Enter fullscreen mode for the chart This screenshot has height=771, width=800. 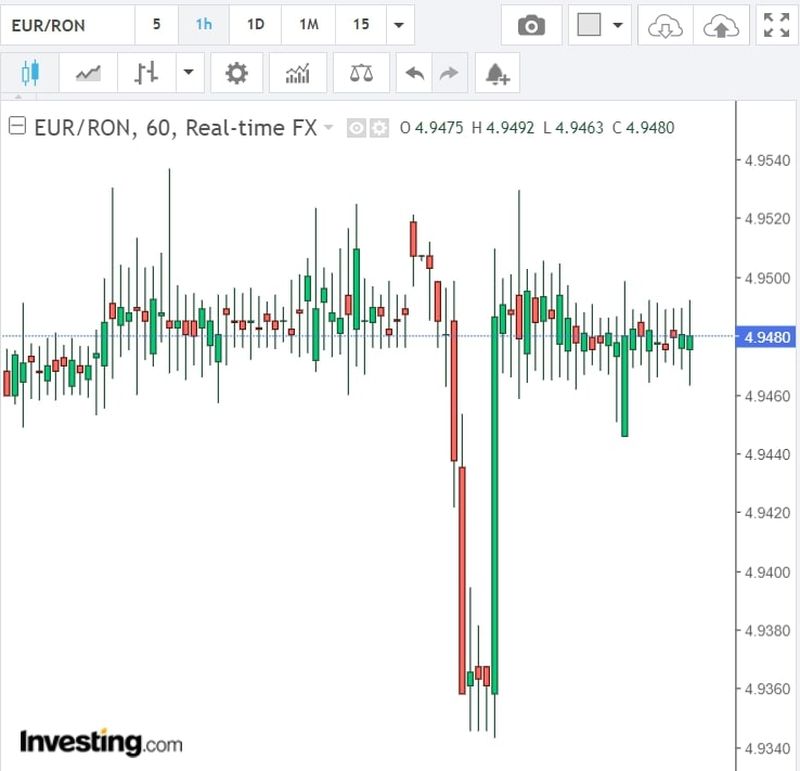(775, 26)
